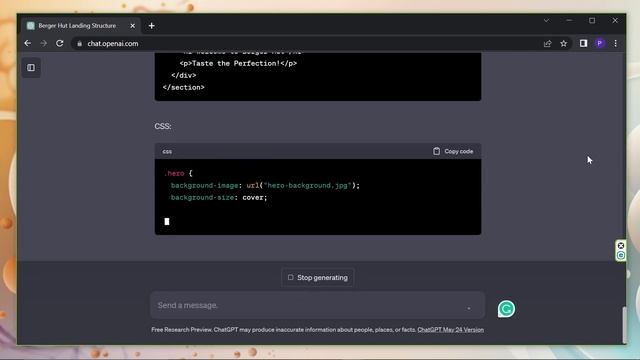Reload the chat.openai.com page

pyautogui.click(x=60, y=43)
